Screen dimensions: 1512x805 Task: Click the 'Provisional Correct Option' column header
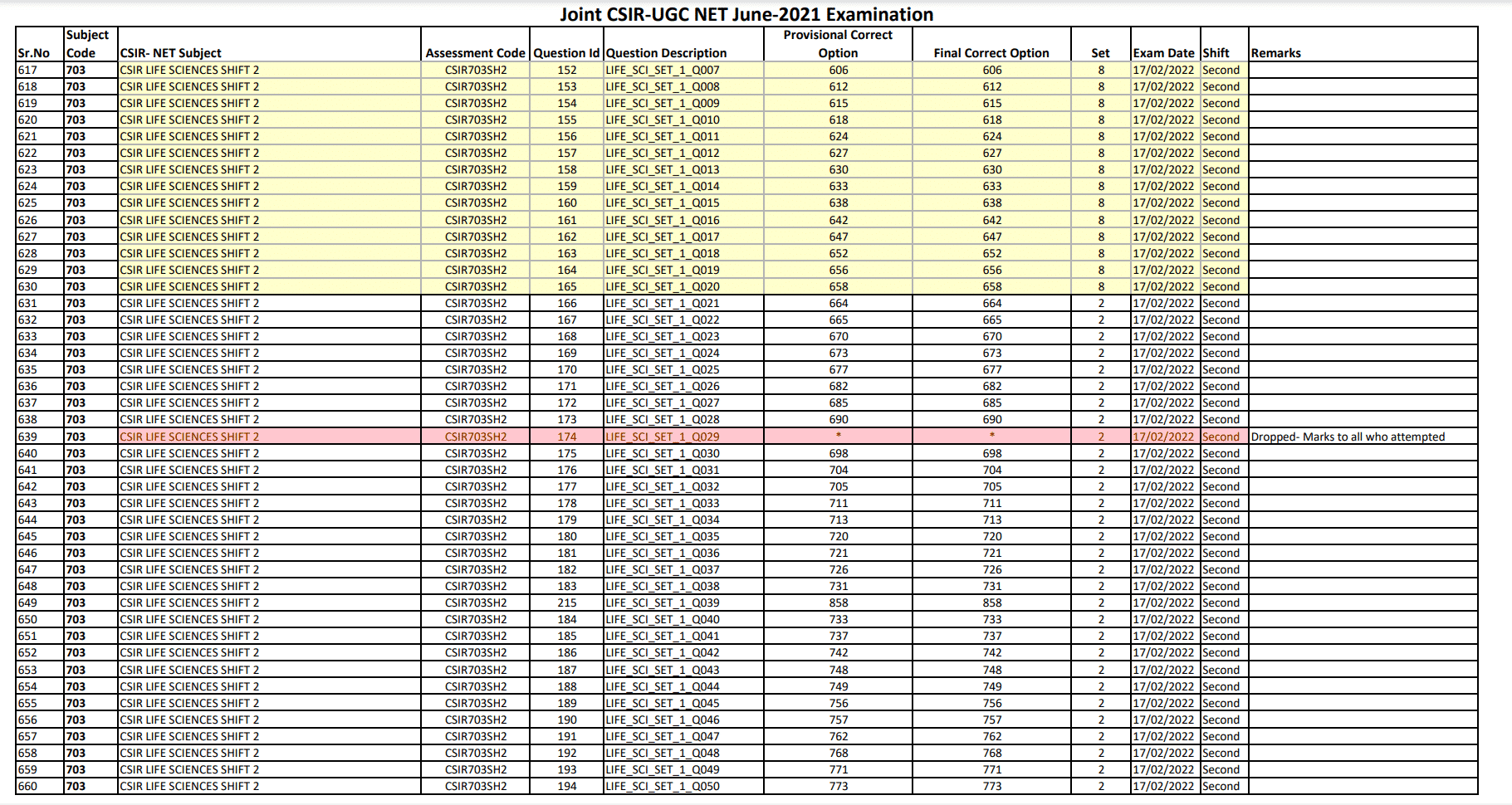[838, 44]
